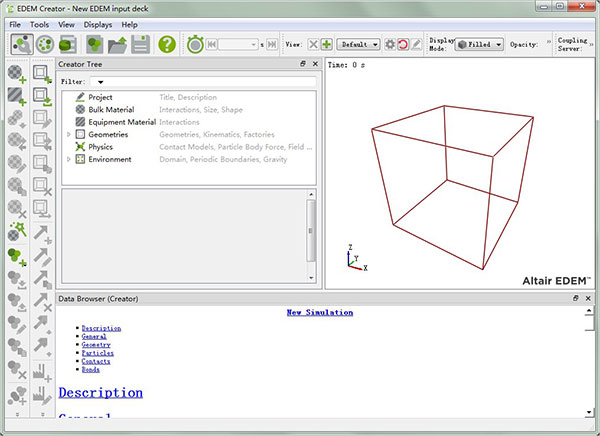Follow the Geometry link in Data Browser
The image size is (600, 436).
[96, 345]
